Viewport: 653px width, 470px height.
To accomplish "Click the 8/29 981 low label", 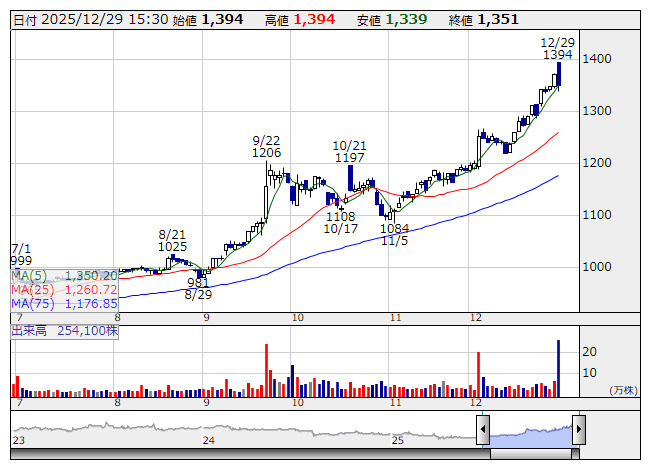I will point(199,288).
